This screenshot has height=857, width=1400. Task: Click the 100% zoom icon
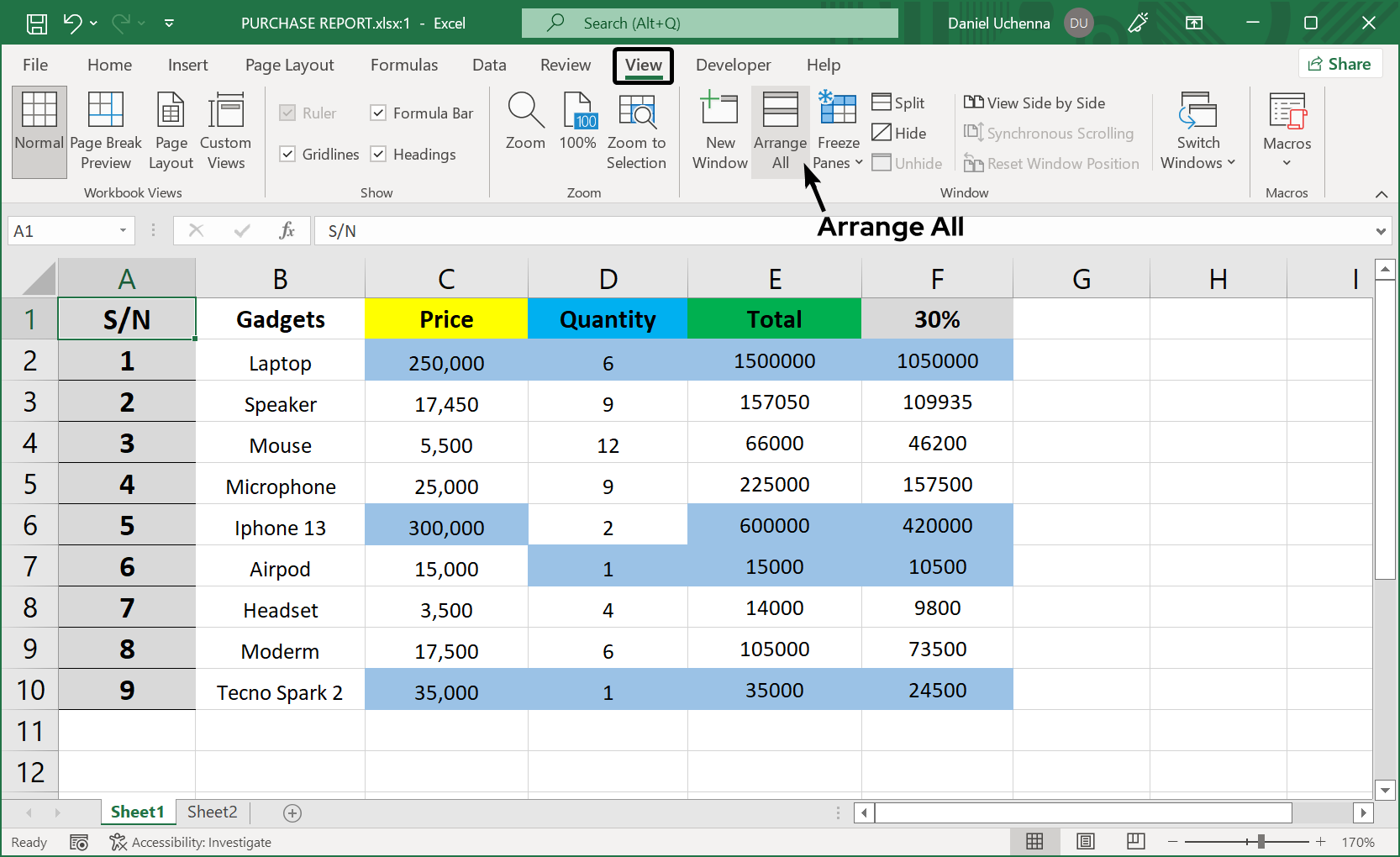578,126
